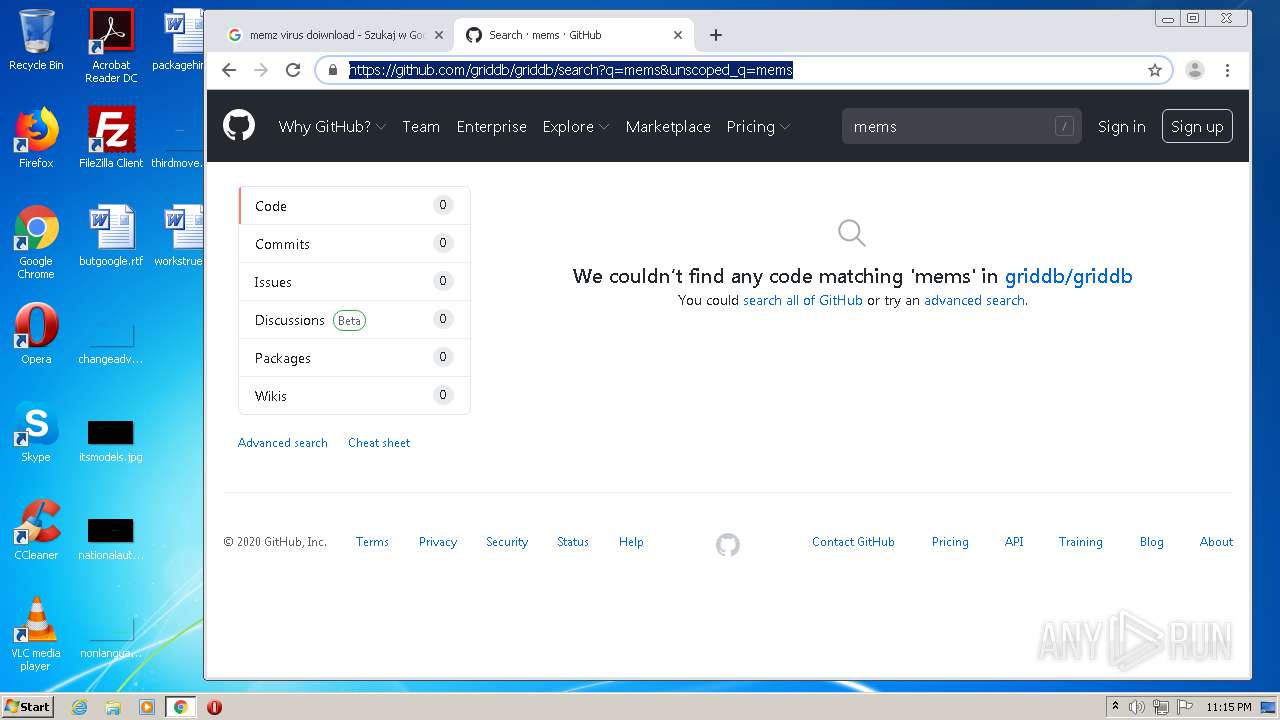
Task: Open Recycle Bin on the desktop
Action: point(36,40)
